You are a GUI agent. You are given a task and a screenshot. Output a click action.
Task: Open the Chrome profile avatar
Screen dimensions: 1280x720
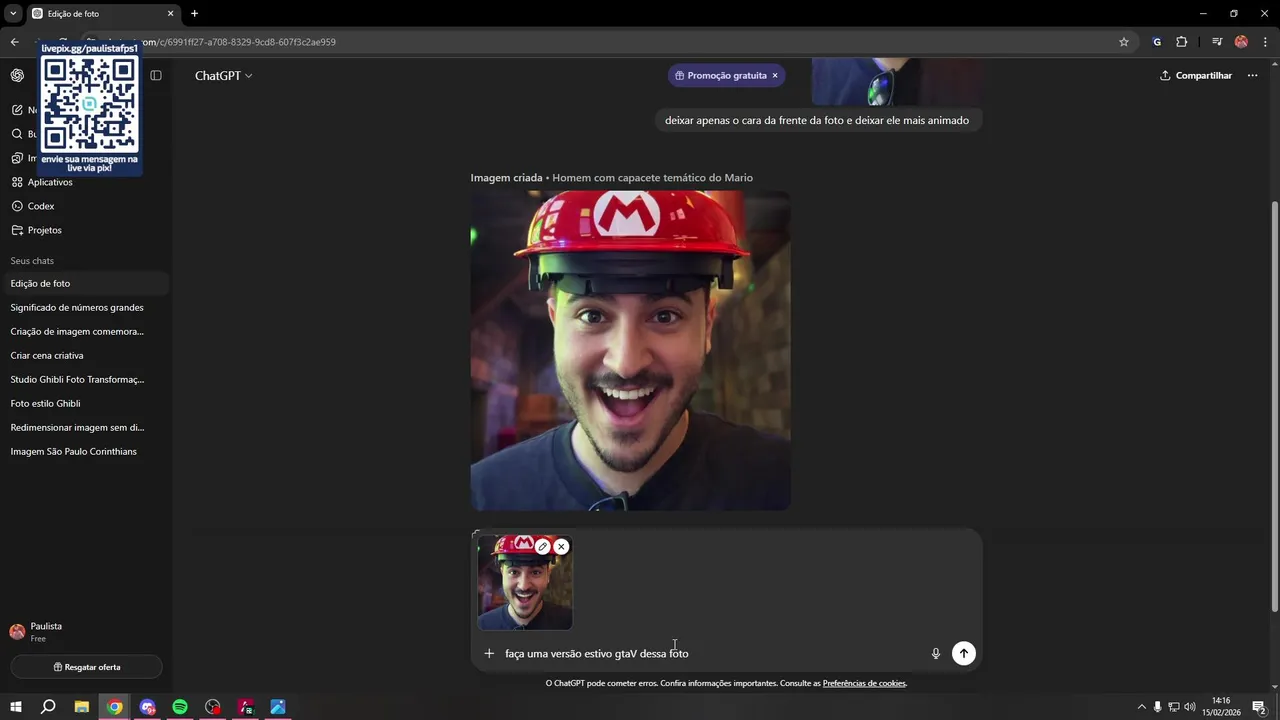pos(1241,42)
